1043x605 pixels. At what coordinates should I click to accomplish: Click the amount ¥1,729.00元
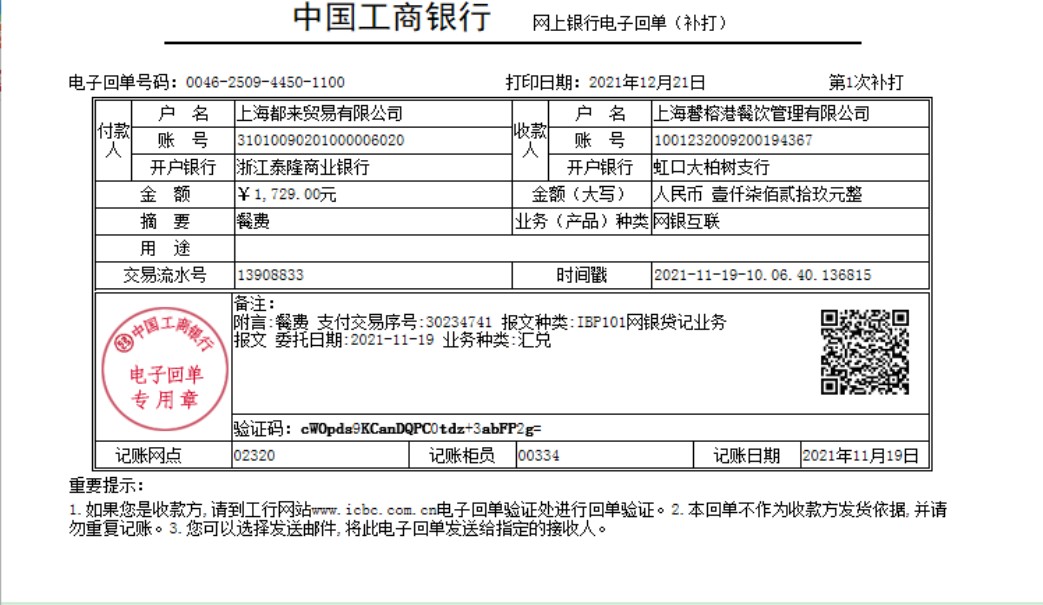[287, 195]
